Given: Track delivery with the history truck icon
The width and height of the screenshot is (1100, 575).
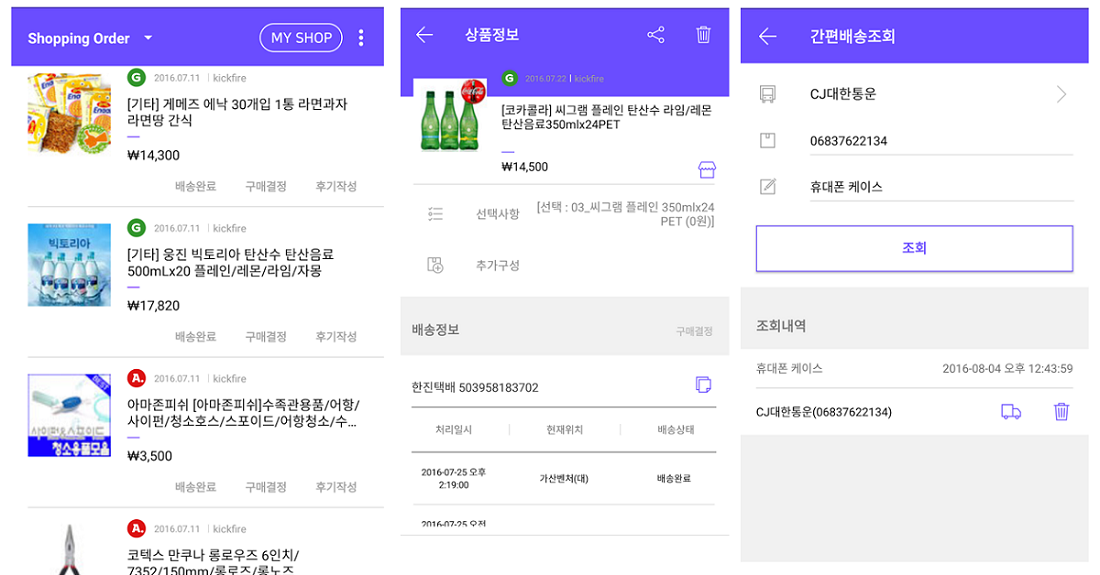Looking at the screenshot, I should pos(1010,412).
